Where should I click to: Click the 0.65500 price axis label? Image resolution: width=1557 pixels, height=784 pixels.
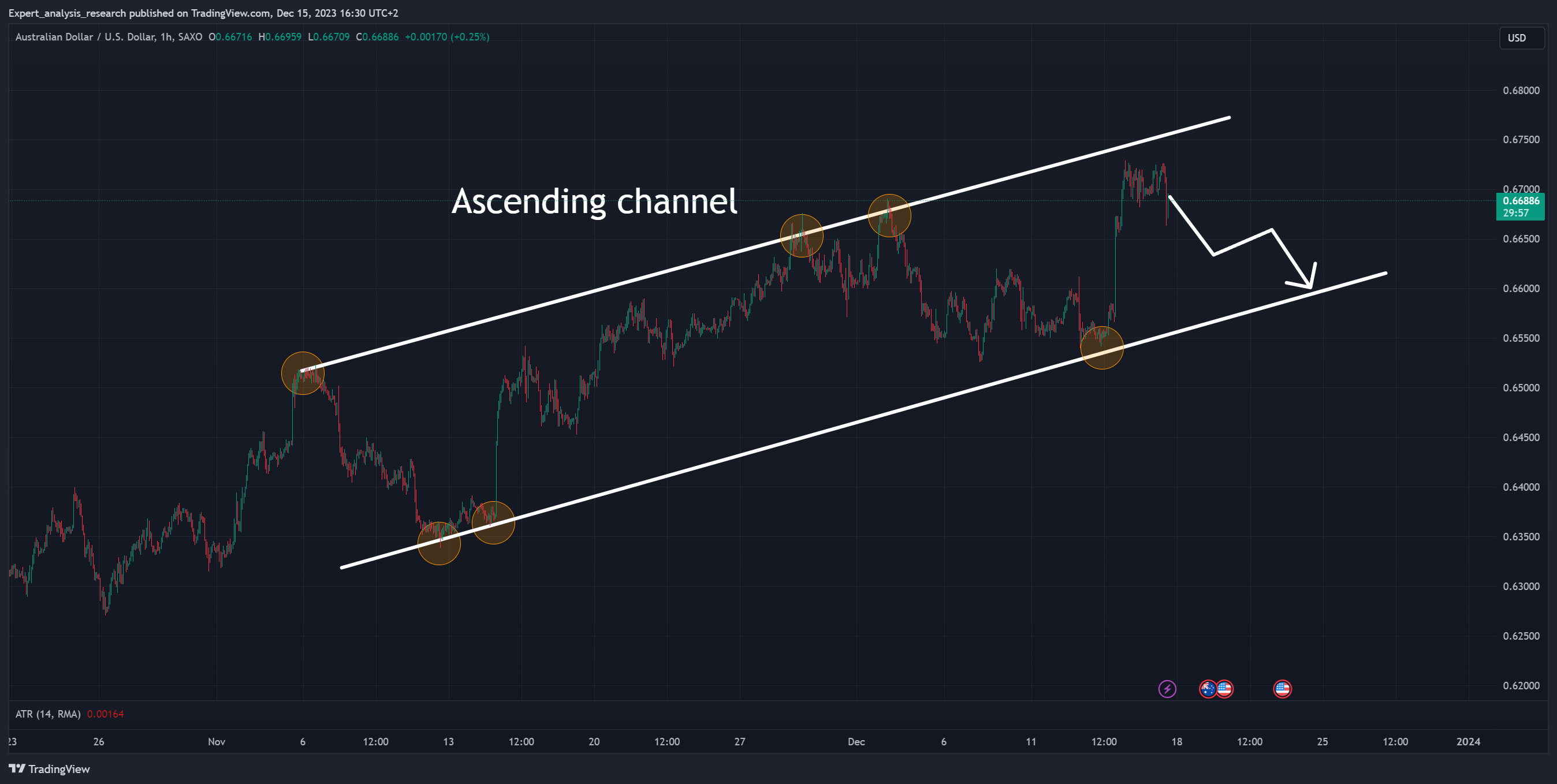point(1521,338)
